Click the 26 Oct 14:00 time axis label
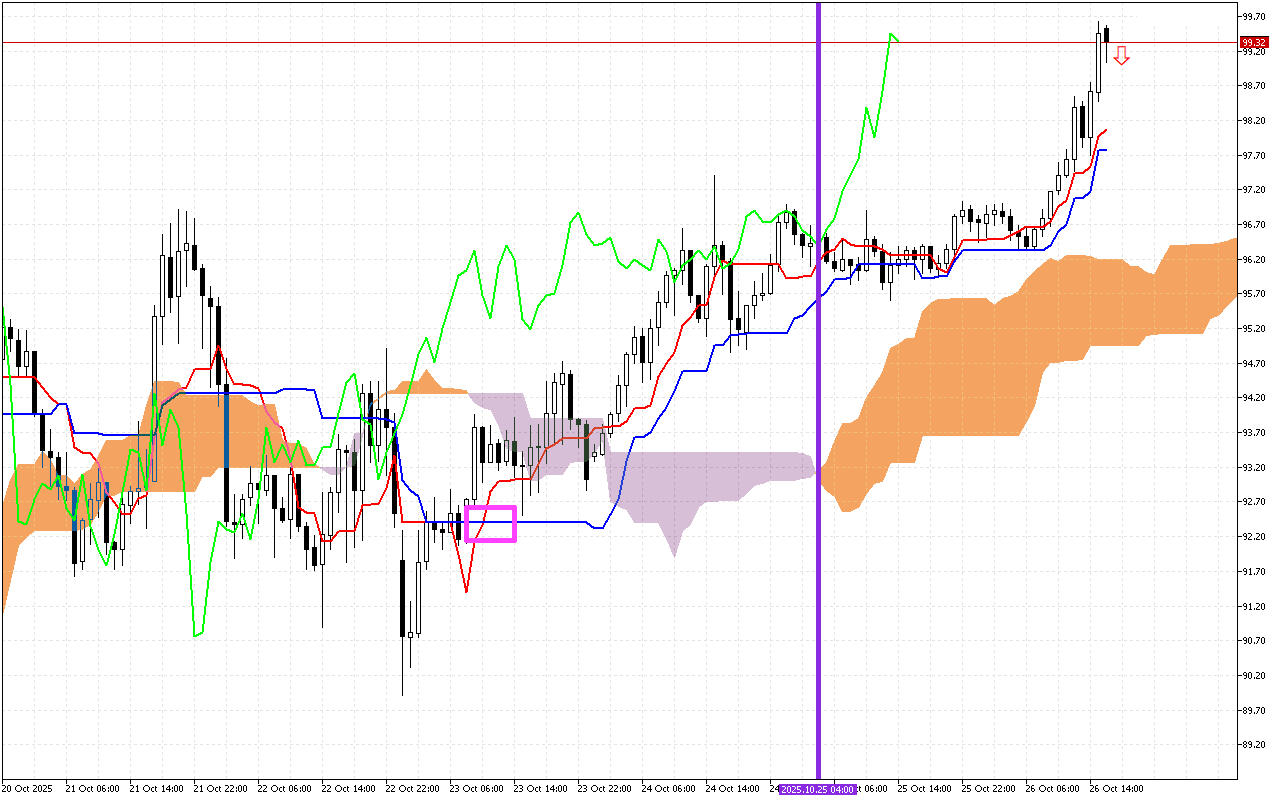Viewport: 1280px width, 800px height. pos(1116,788)
